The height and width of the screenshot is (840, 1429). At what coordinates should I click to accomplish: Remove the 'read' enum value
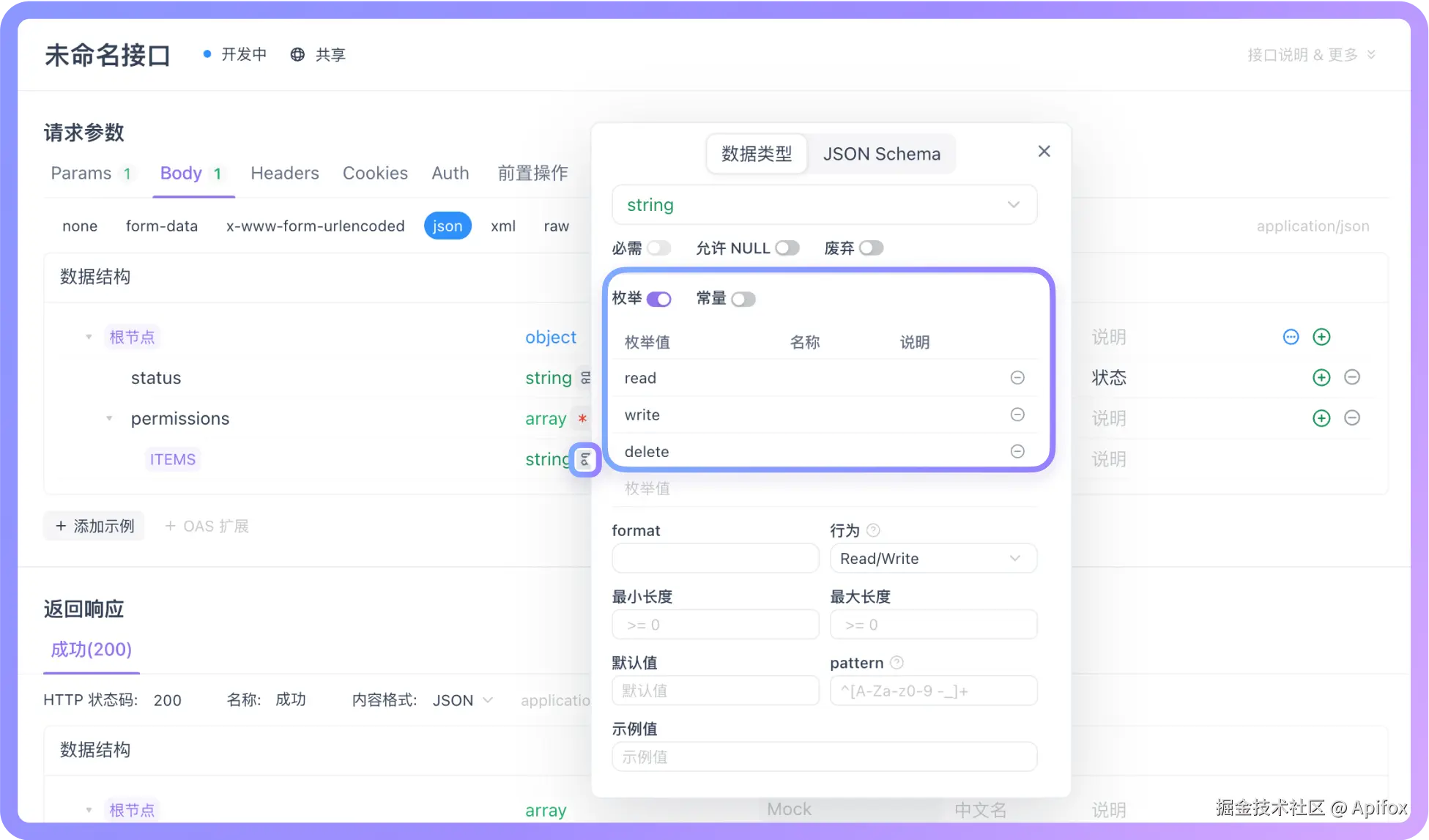(x=1017, y=378)
